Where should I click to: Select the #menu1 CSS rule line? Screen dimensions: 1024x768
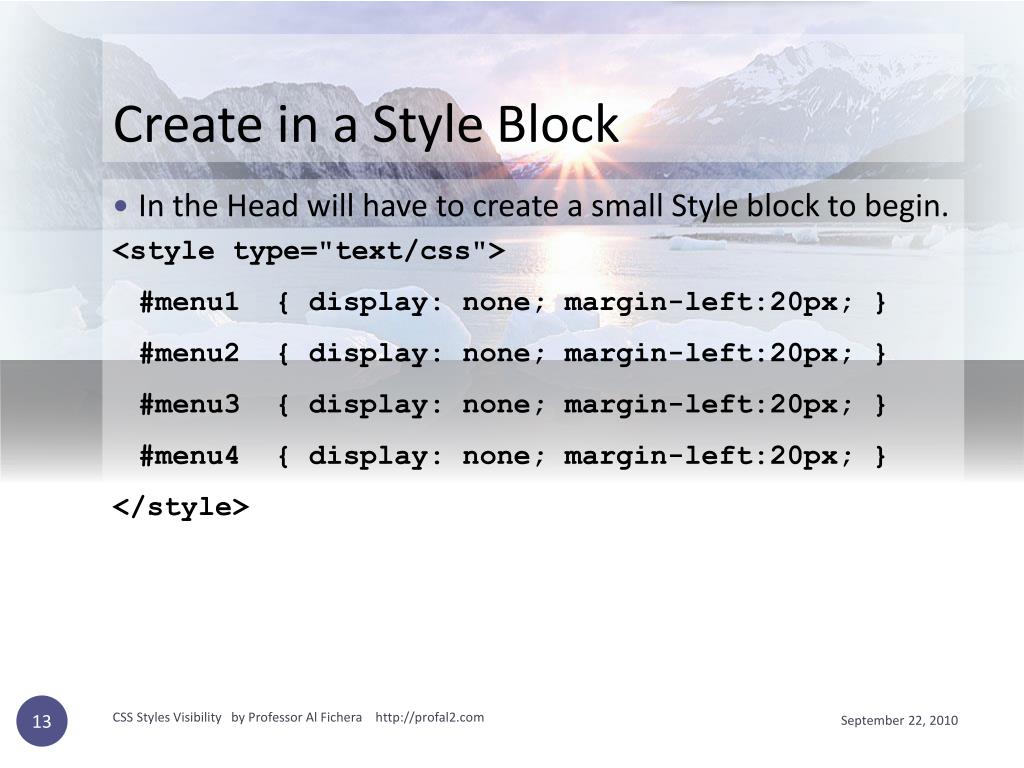513,302
